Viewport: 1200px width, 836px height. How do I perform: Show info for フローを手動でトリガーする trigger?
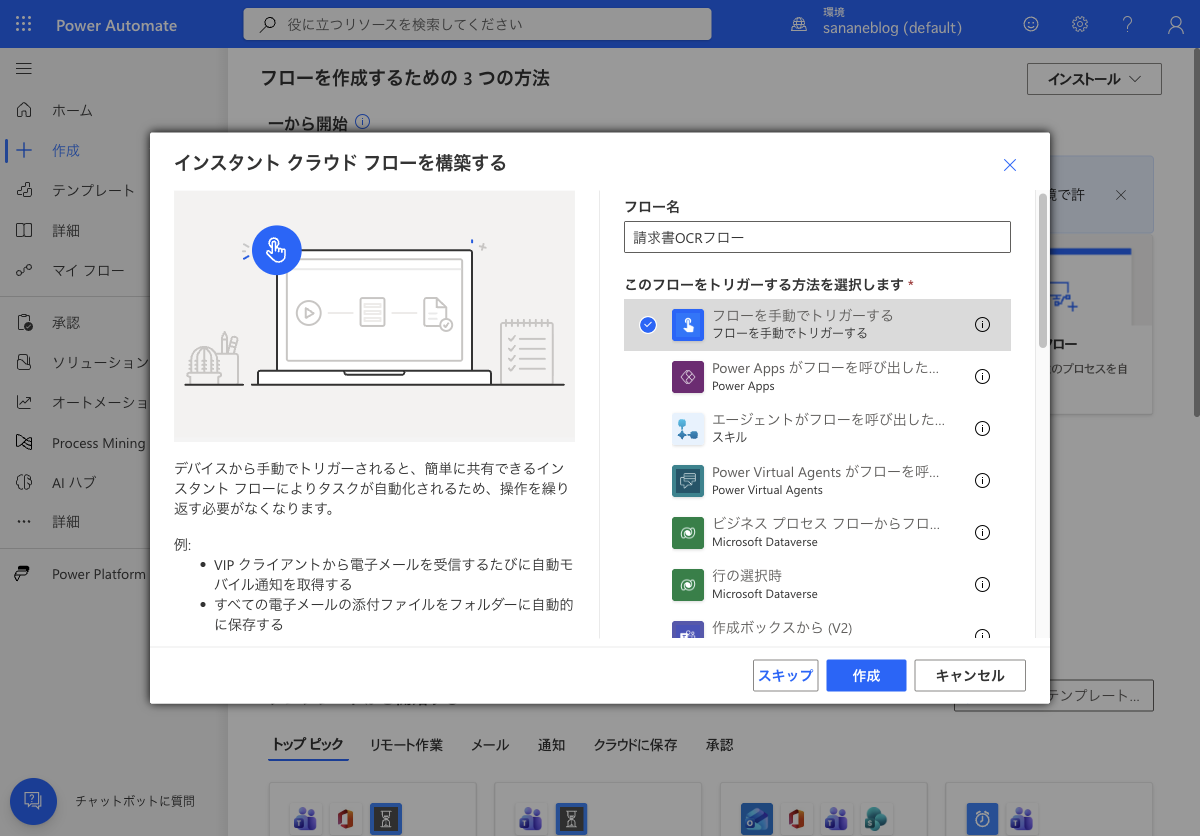pos(982,324)
